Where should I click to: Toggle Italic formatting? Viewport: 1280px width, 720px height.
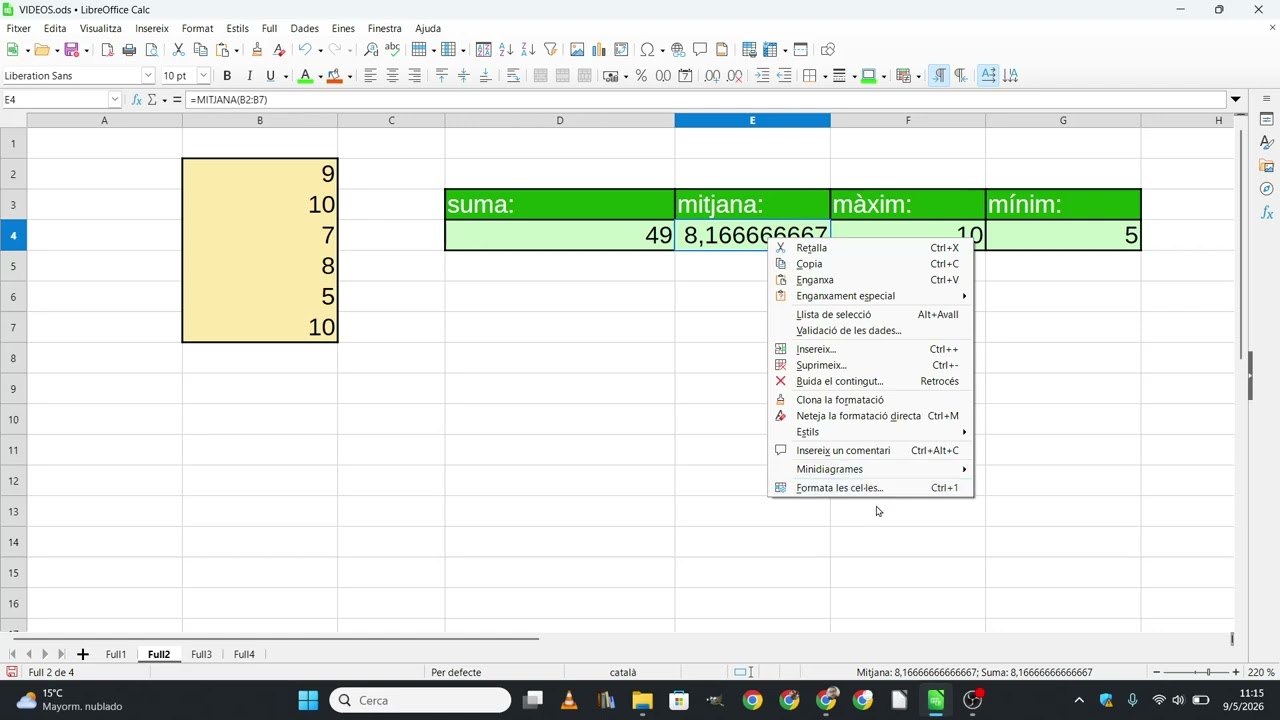249,75
